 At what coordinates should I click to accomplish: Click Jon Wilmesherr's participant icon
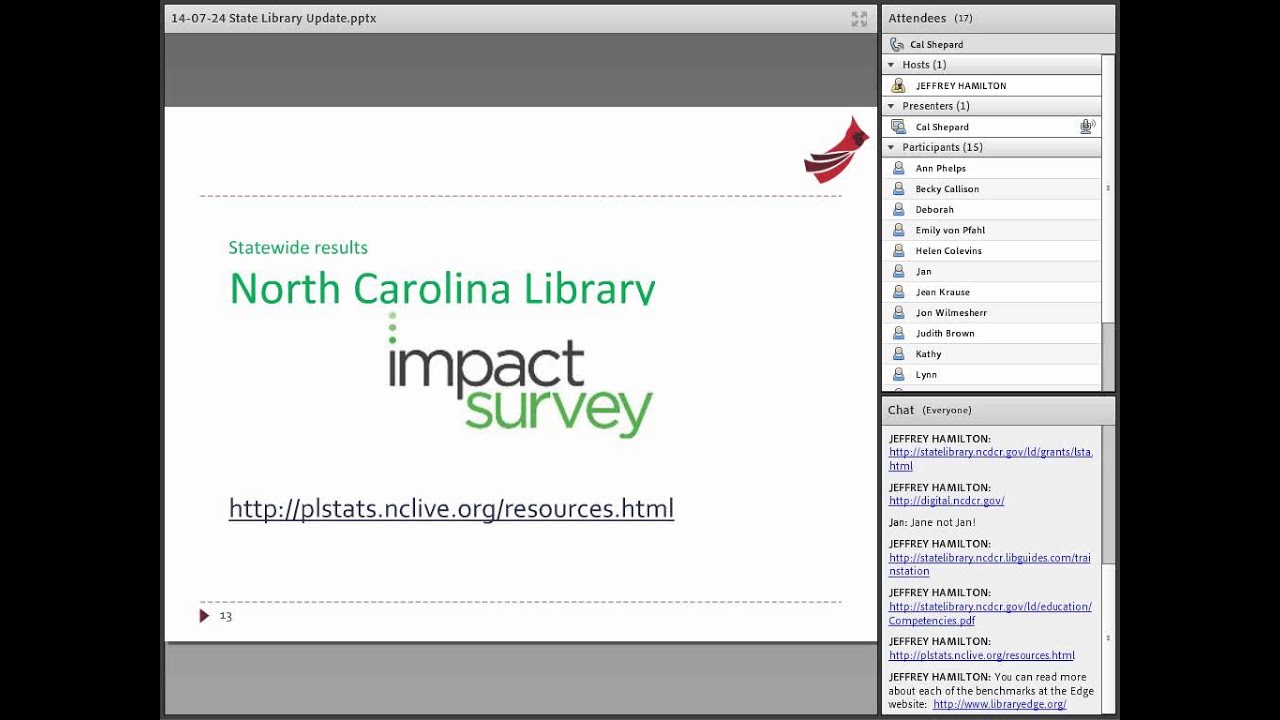point(898,313)
